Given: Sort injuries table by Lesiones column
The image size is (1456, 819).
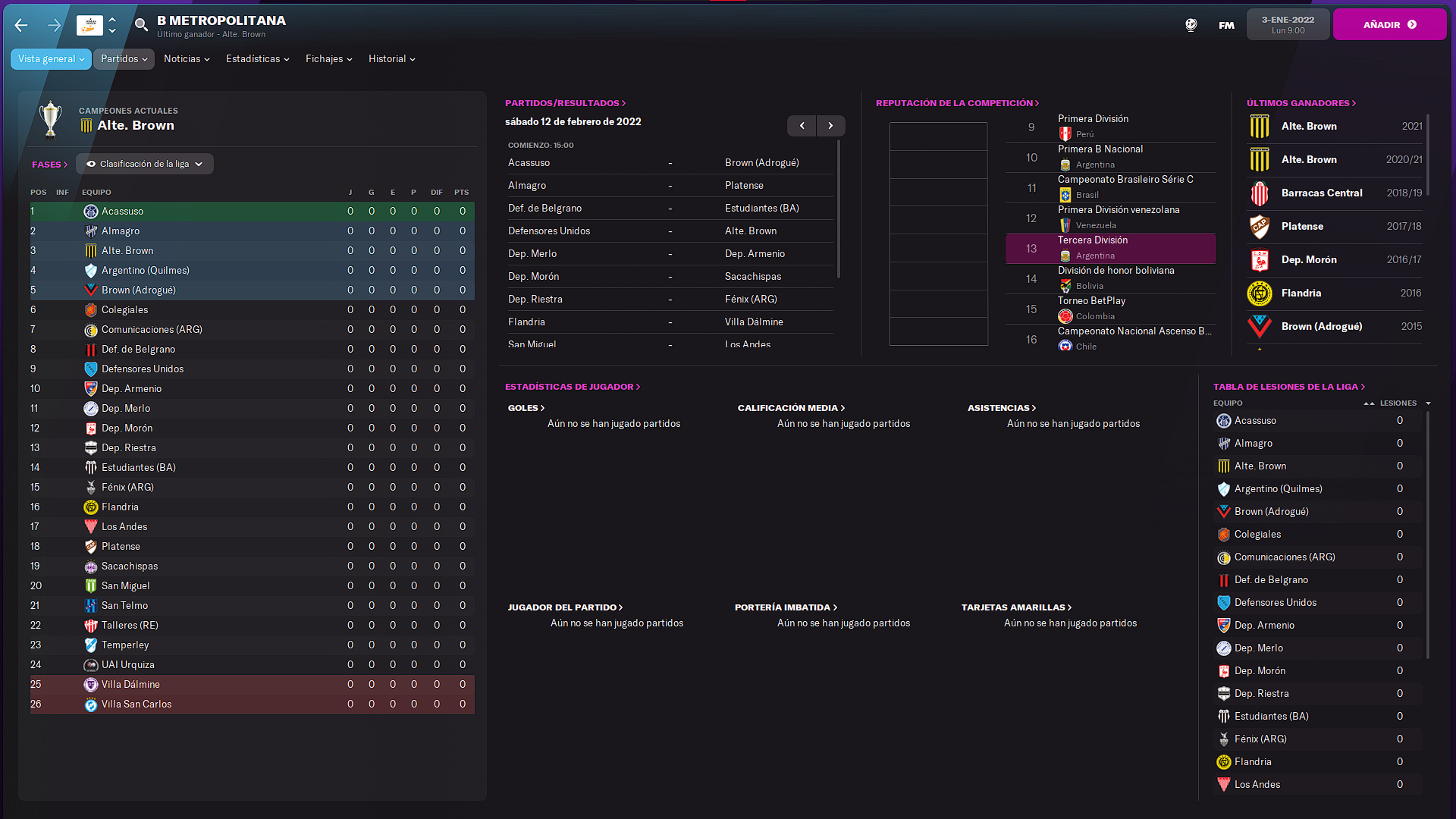Looking at the screenshot, I should click(1398, 403).
